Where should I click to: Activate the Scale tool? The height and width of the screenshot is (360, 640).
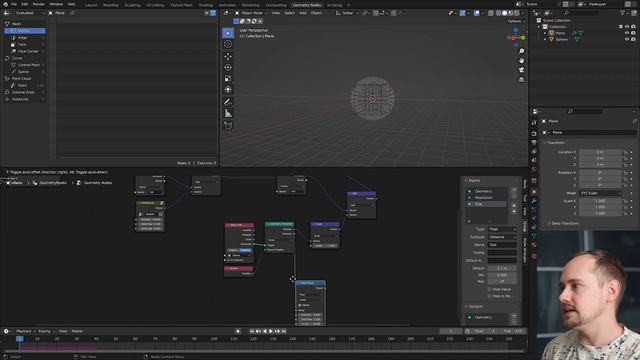coord(228,78)
